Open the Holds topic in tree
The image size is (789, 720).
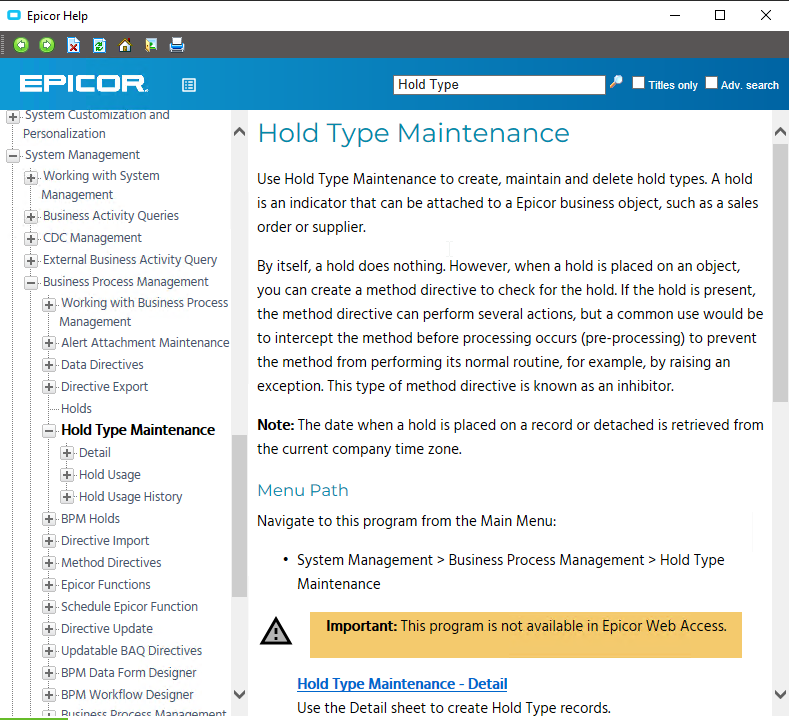click(x=76, y=409)
